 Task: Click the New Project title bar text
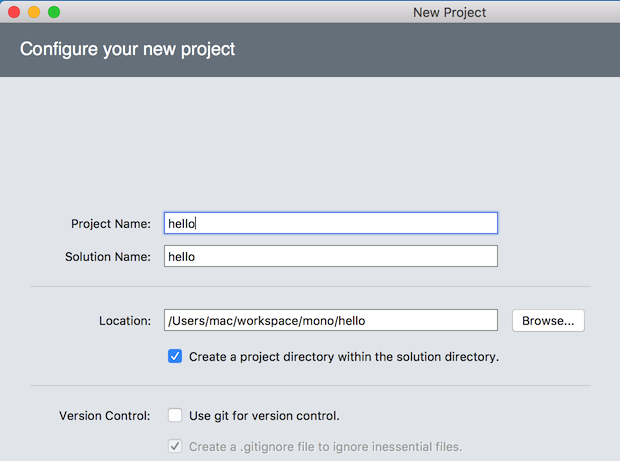click(449, 12)
